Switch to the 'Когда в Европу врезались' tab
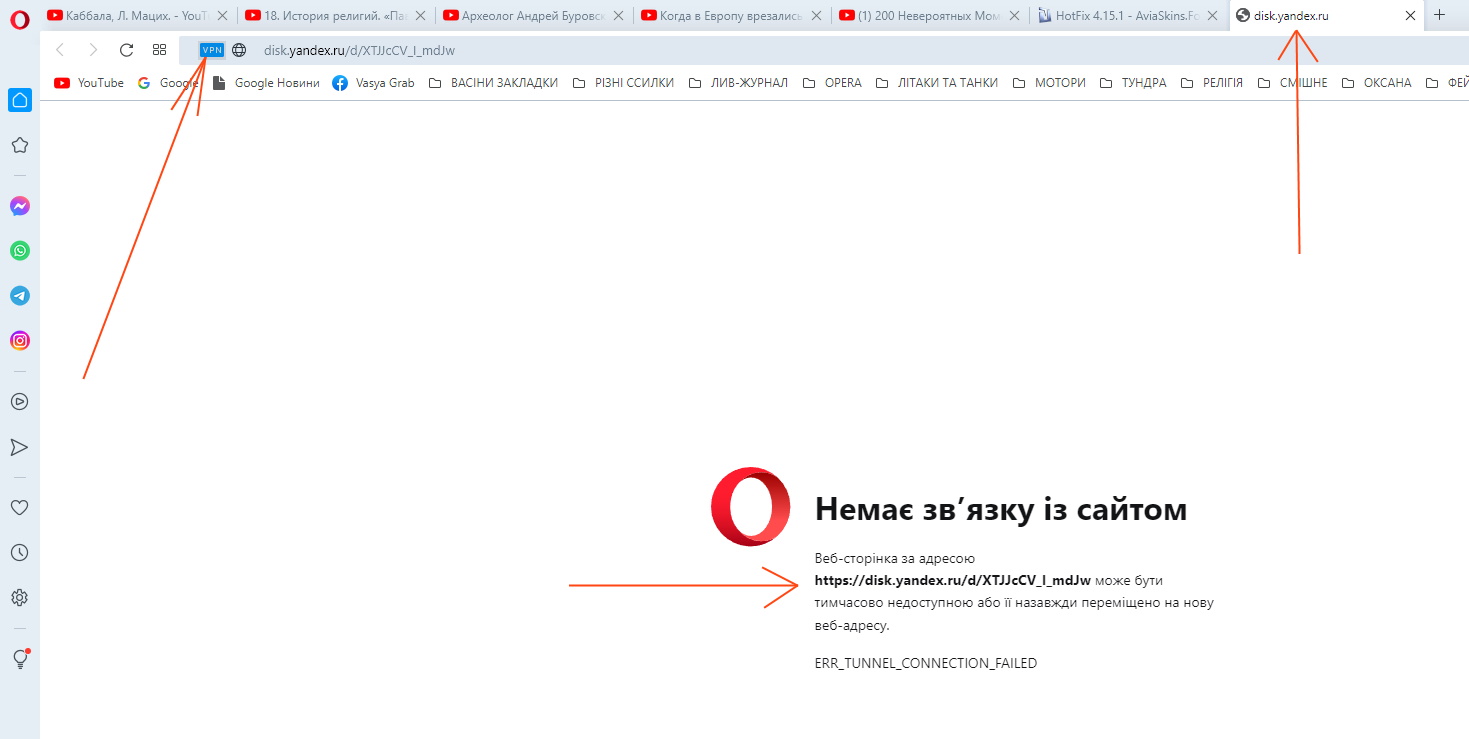Viewport: 1469px width, 739px height. click(x=732, y=15)
